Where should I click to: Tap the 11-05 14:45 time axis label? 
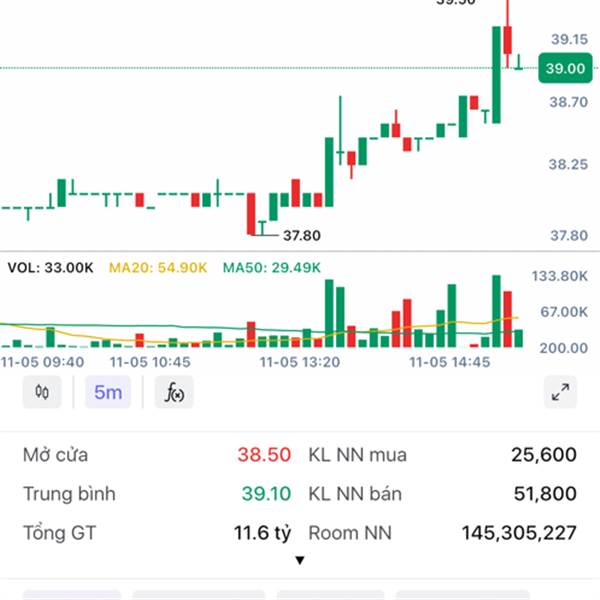coord(450,362)
